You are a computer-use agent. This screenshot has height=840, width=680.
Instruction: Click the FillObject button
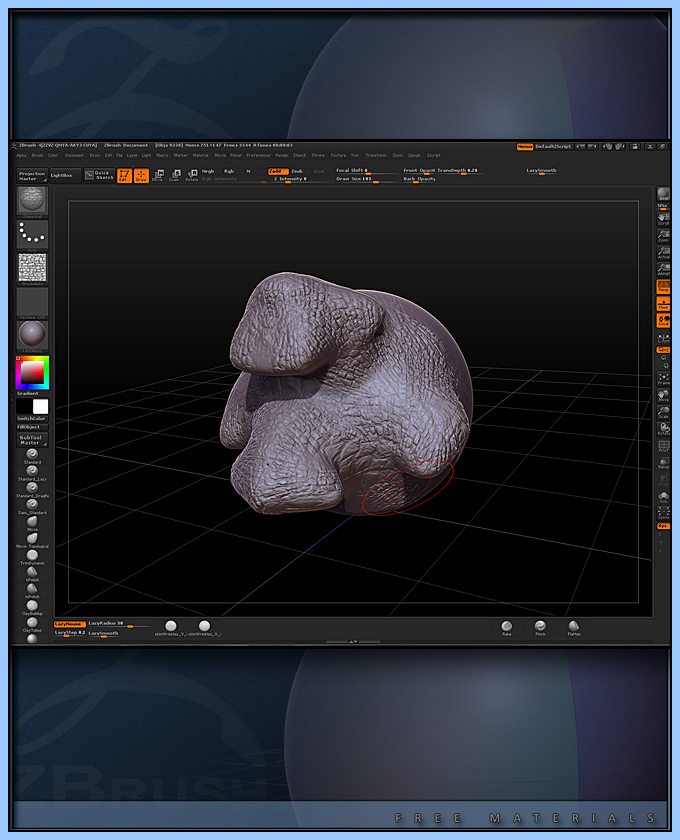(x=32, y=427)
